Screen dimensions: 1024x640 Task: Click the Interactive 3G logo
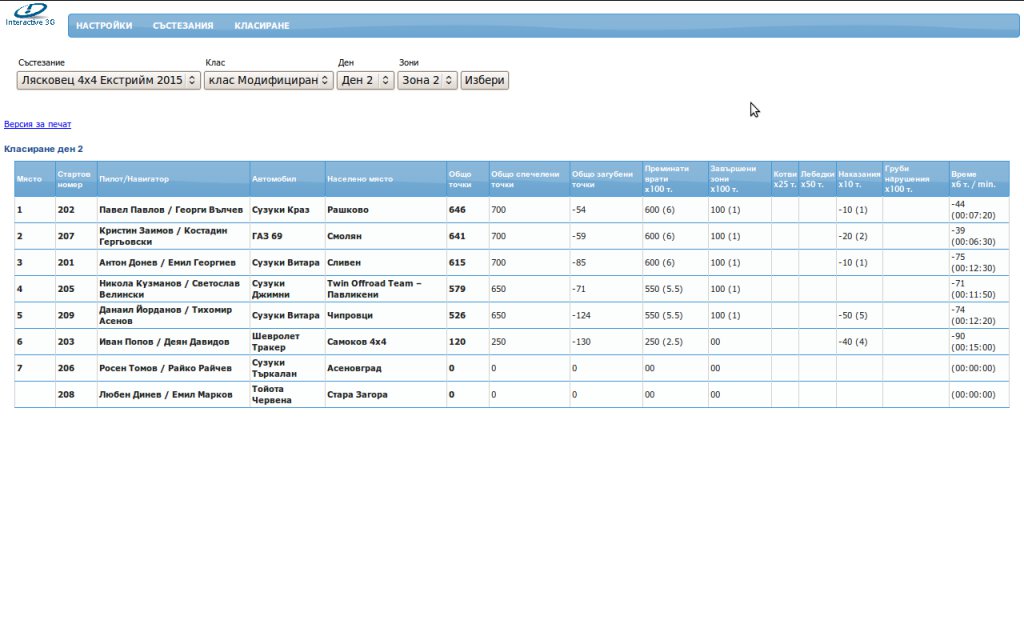click(30, 14)
